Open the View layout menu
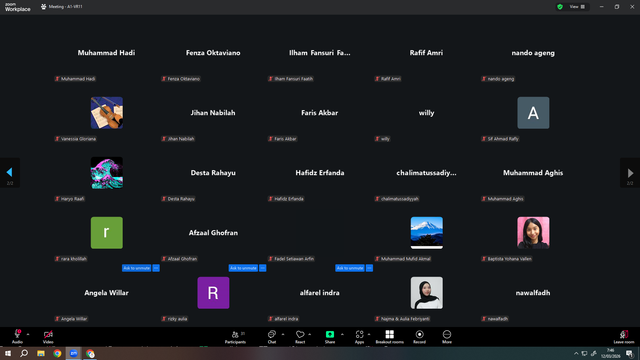The height and width of the screenshot is (360, 640). tap(577, 7)
